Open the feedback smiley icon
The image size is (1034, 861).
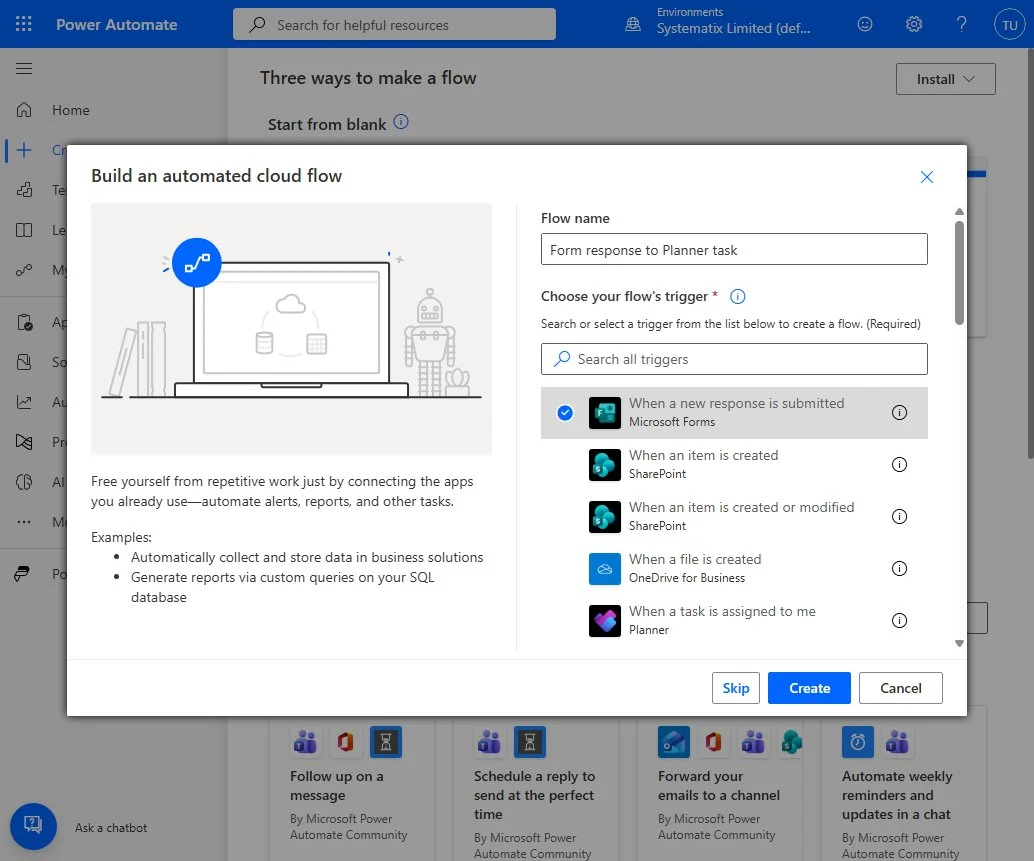(x=865, y=24)
